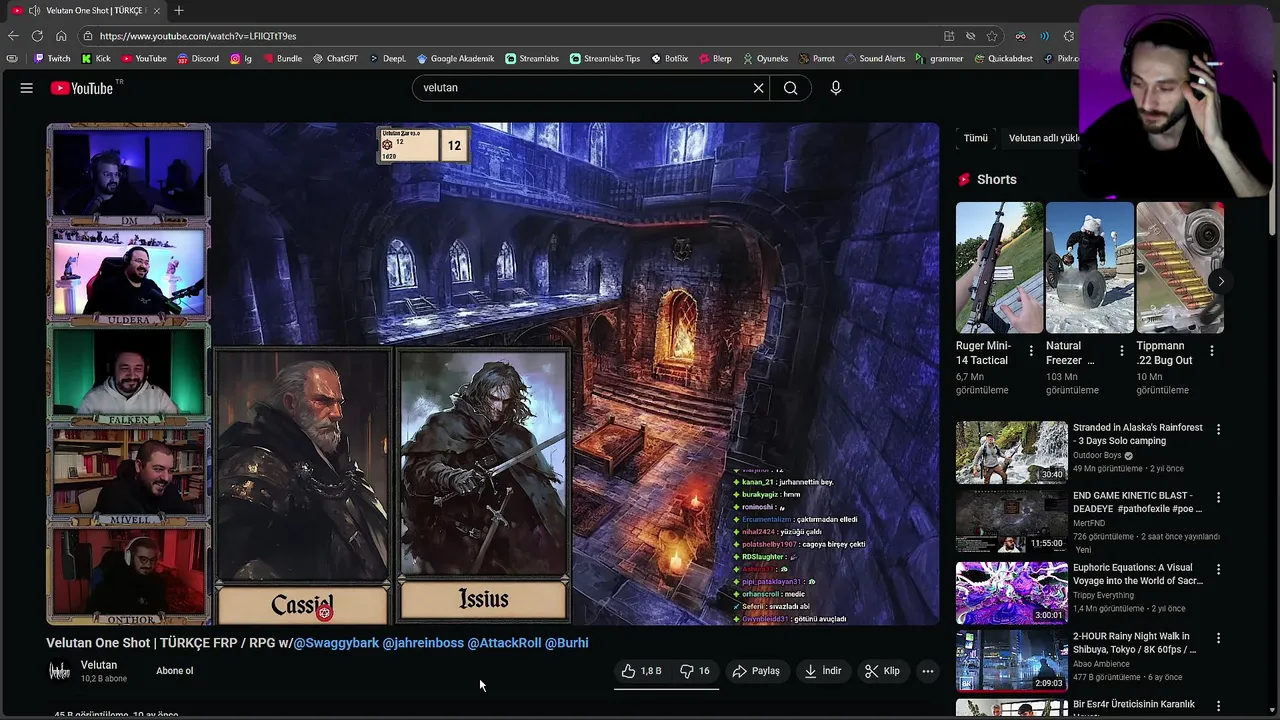This screenshot has height=720, width=1280.
Task: Click the video player area
Action: (x=493, y=374)
